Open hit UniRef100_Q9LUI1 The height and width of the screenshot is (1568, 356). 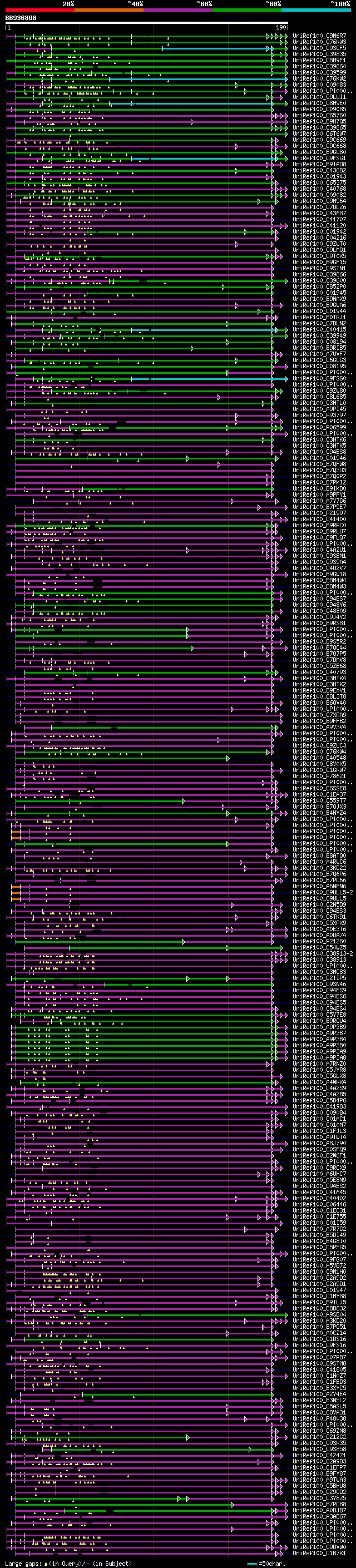coord(319,97)
